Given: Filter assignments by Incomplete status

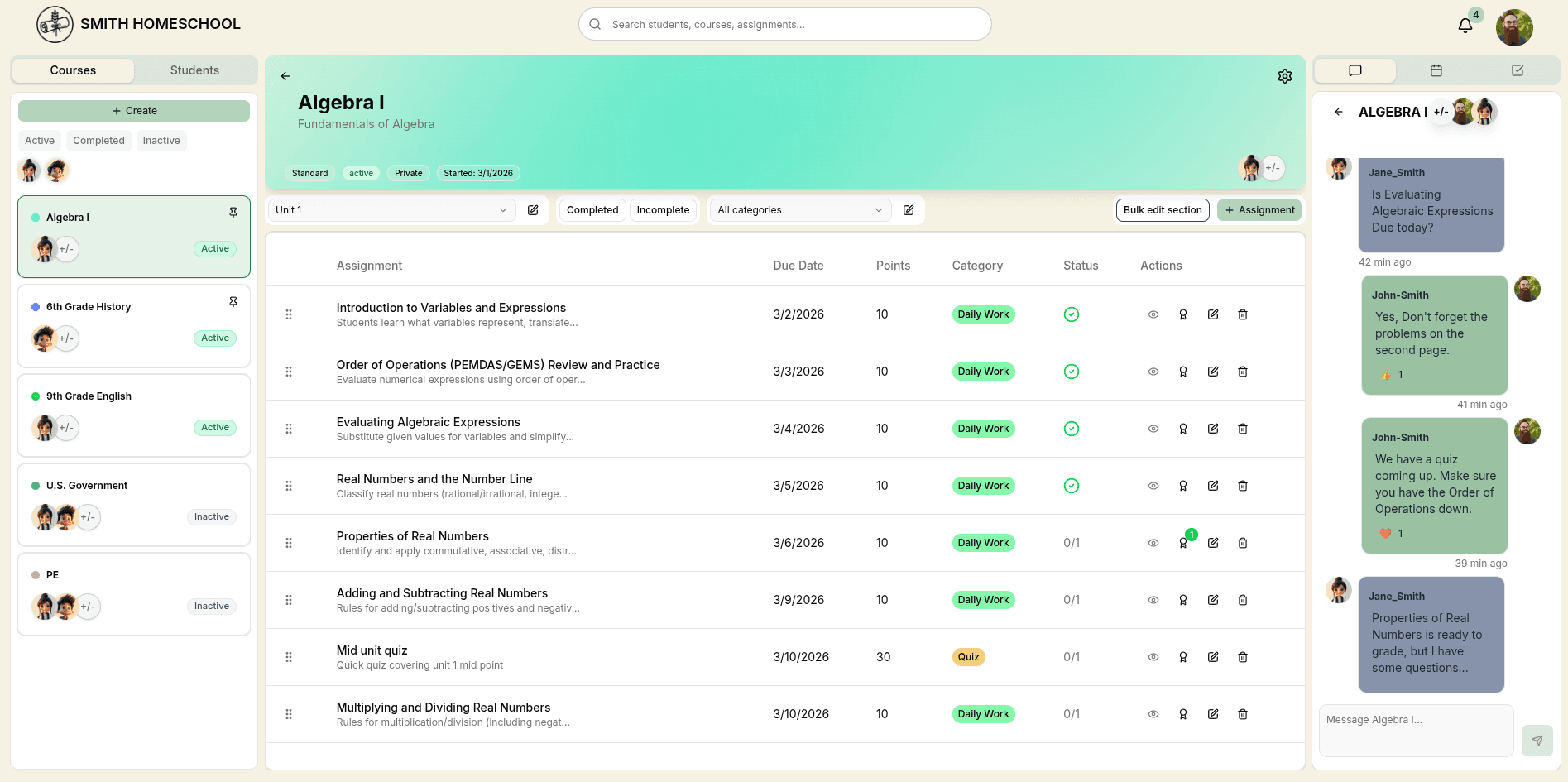Looking at the screenshot, I should [x=663, y=209].
